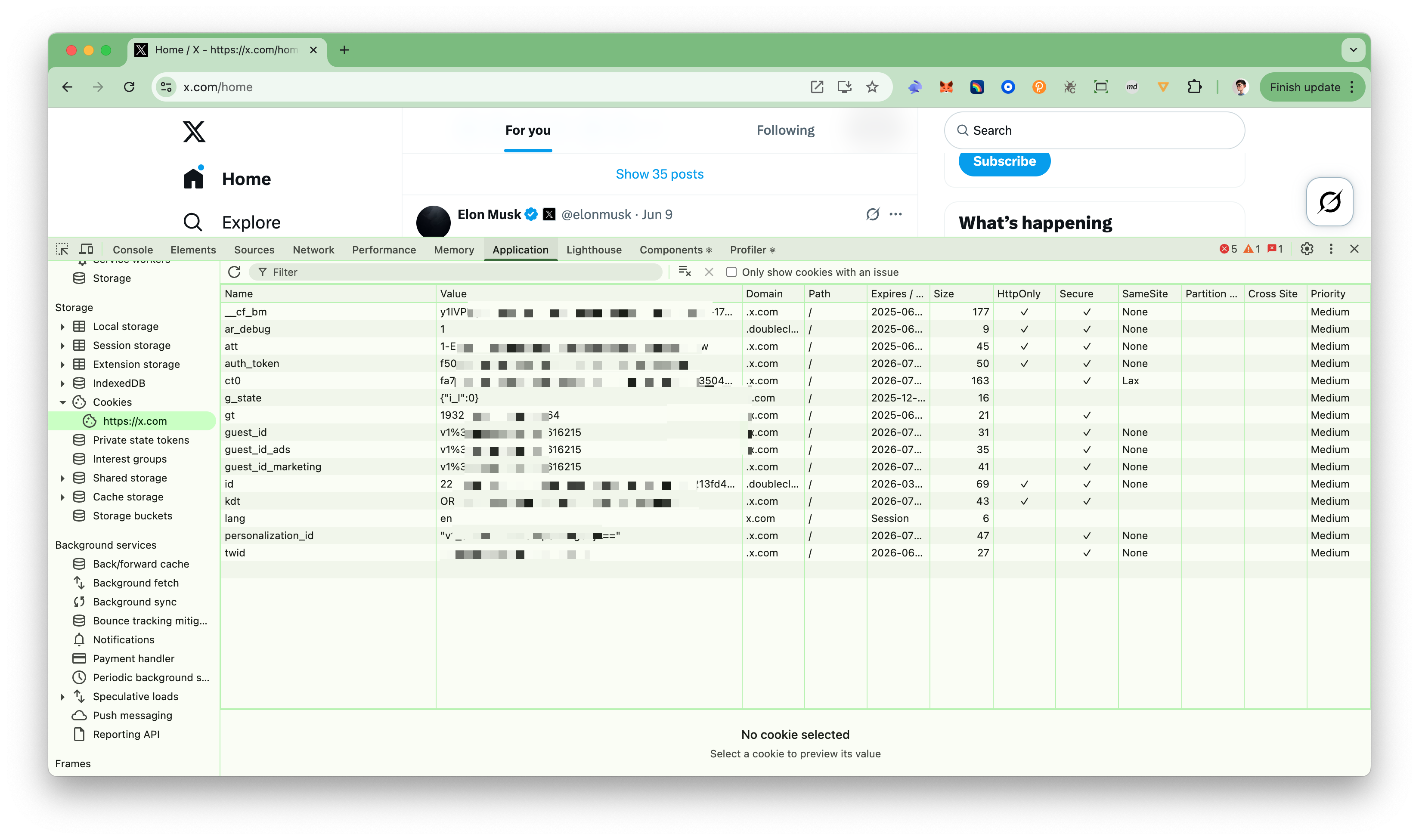Open the Lighthouse tab

[593, 250]
